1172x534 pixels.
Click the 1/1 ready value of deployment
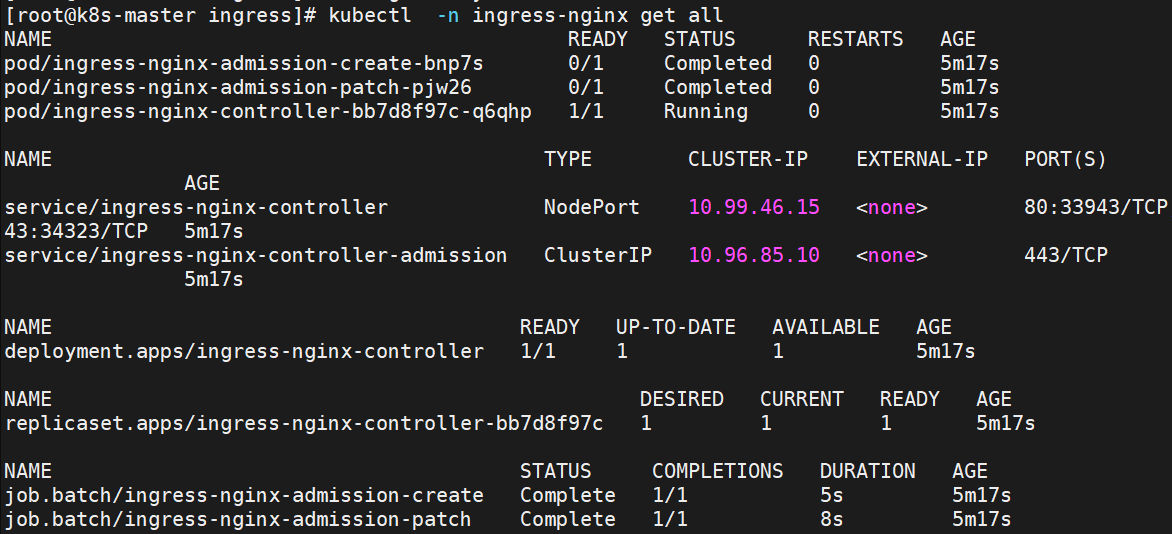pyautogui.click(x=538, y=351)
